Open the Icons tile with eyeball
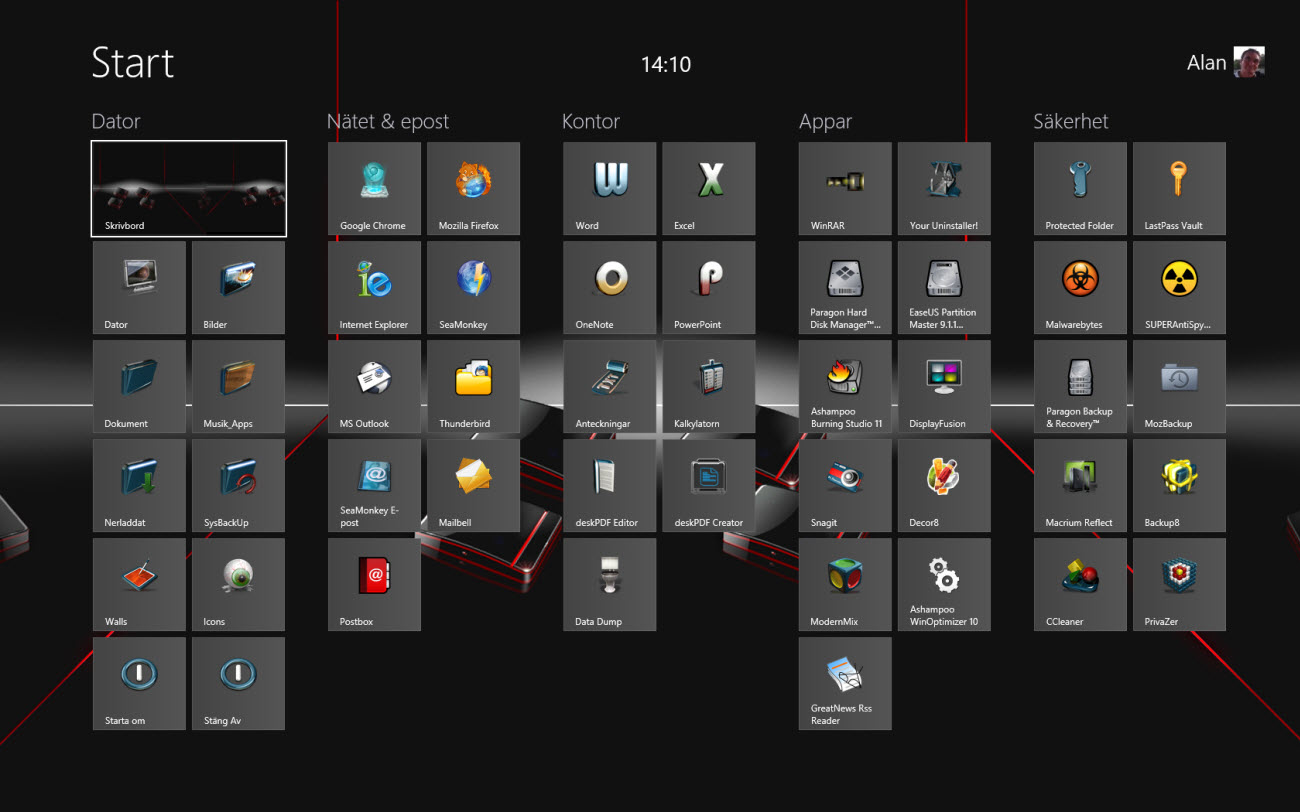The image size is (1300, 812). coord(238,584)
